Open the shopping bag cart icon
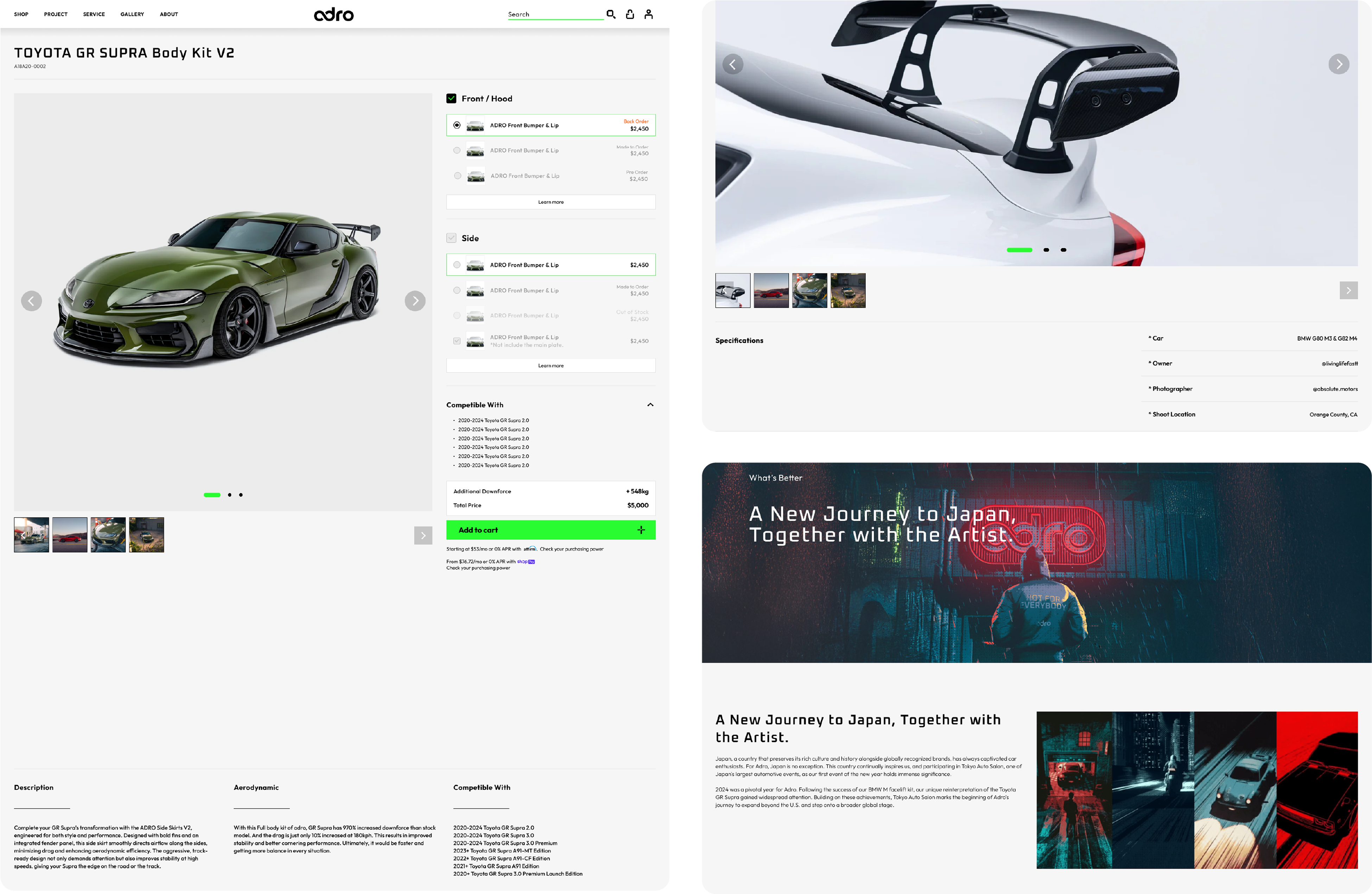 (x=630, y=14)
